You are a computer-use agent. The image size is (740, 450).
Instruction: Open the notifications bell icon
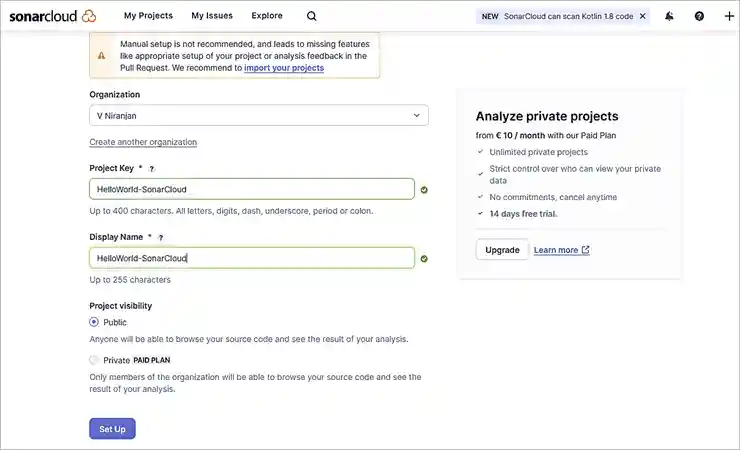click(669, 16)
